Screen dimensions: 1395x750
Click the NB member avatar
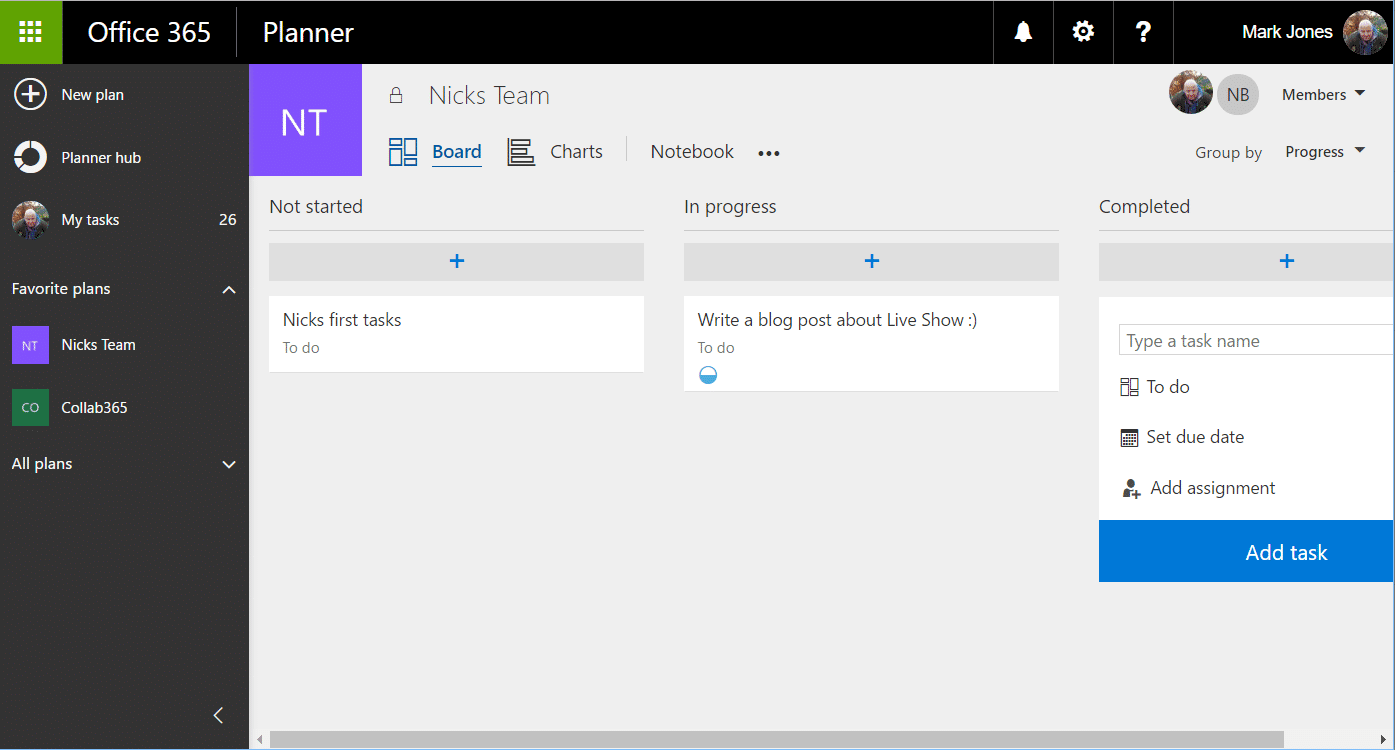point(1238,94)
